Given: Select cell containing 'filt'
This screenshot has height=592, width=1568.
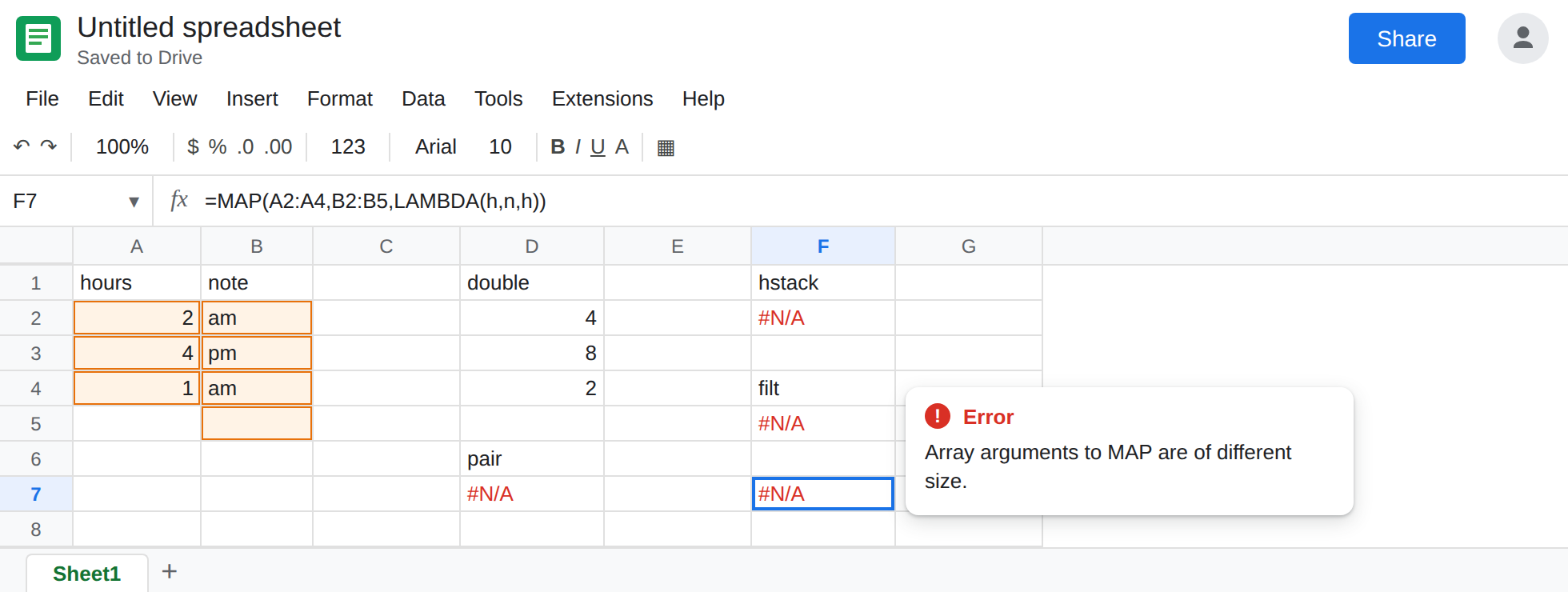Looking at the screenshot, I should 823,389.
